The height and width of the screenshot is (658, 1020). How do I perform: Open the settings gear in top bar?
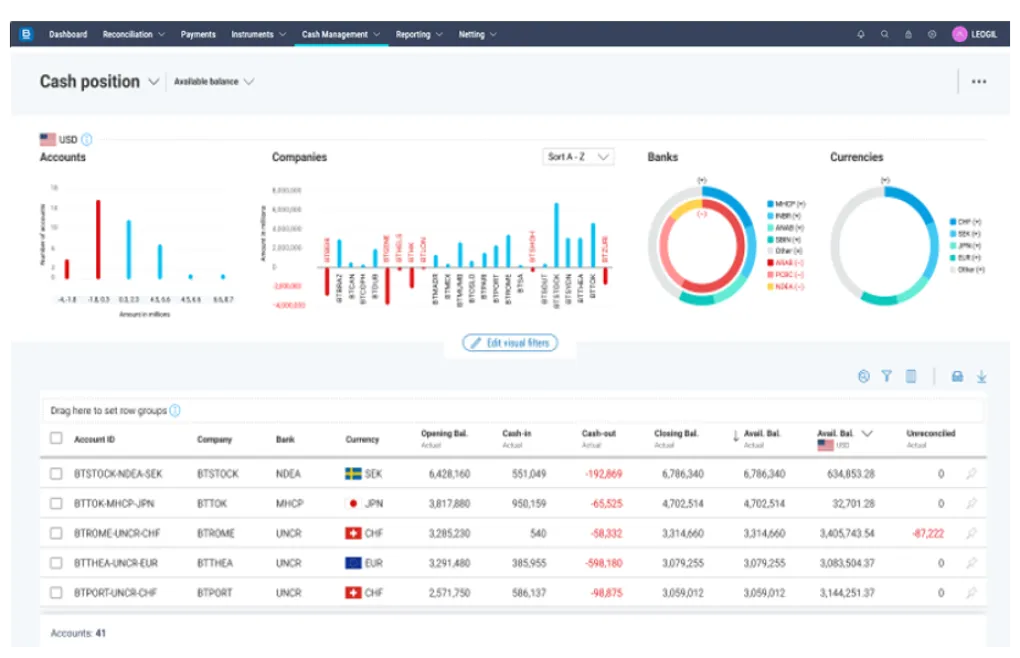pos(932,34)
